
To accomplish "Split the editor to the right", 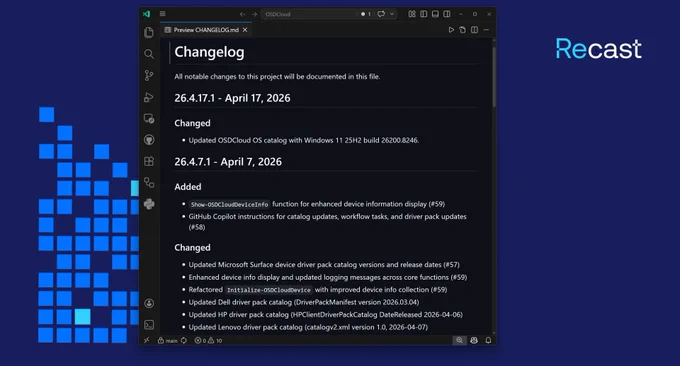I will 474,30.
